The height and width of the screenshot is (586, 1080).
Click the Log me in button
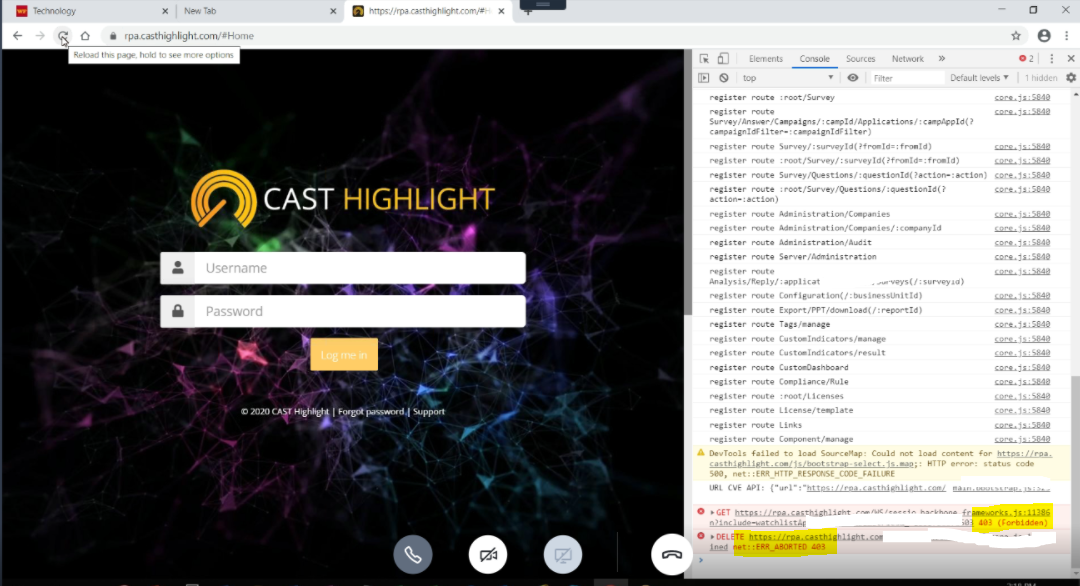pos(344,355)
